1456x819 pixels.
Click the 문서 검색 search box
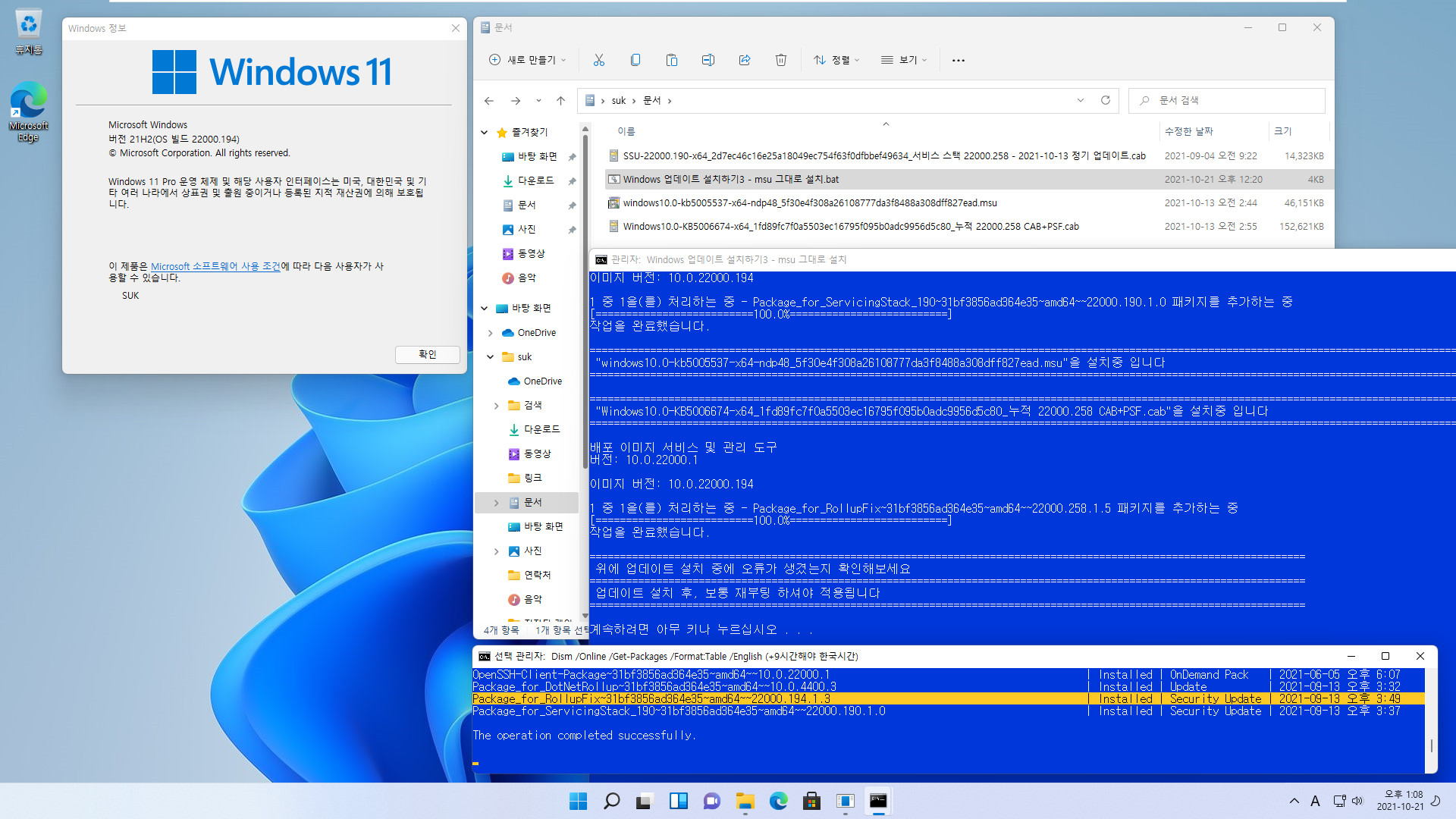click(x=1227, y=100)
